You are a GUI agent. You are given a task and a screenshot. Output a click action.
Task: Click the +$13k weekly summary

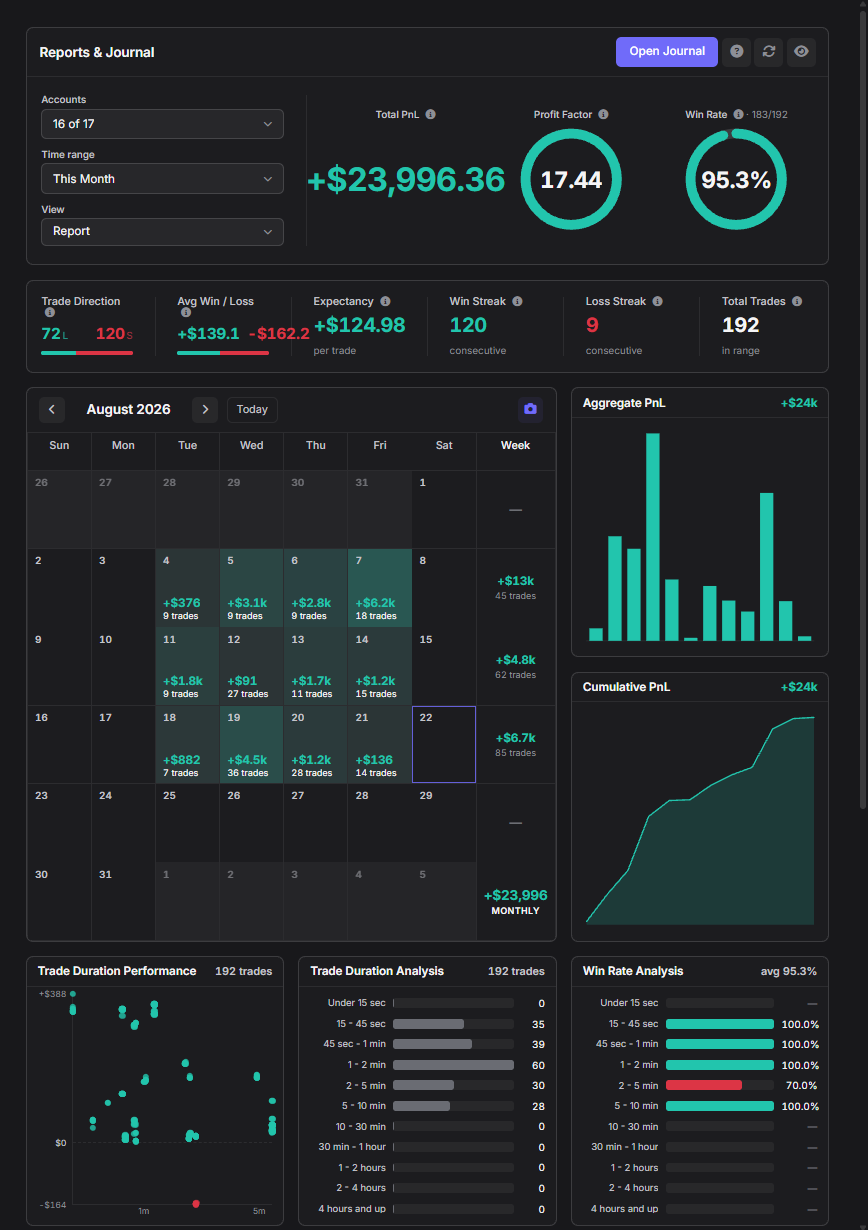click(x=516, y=587)
